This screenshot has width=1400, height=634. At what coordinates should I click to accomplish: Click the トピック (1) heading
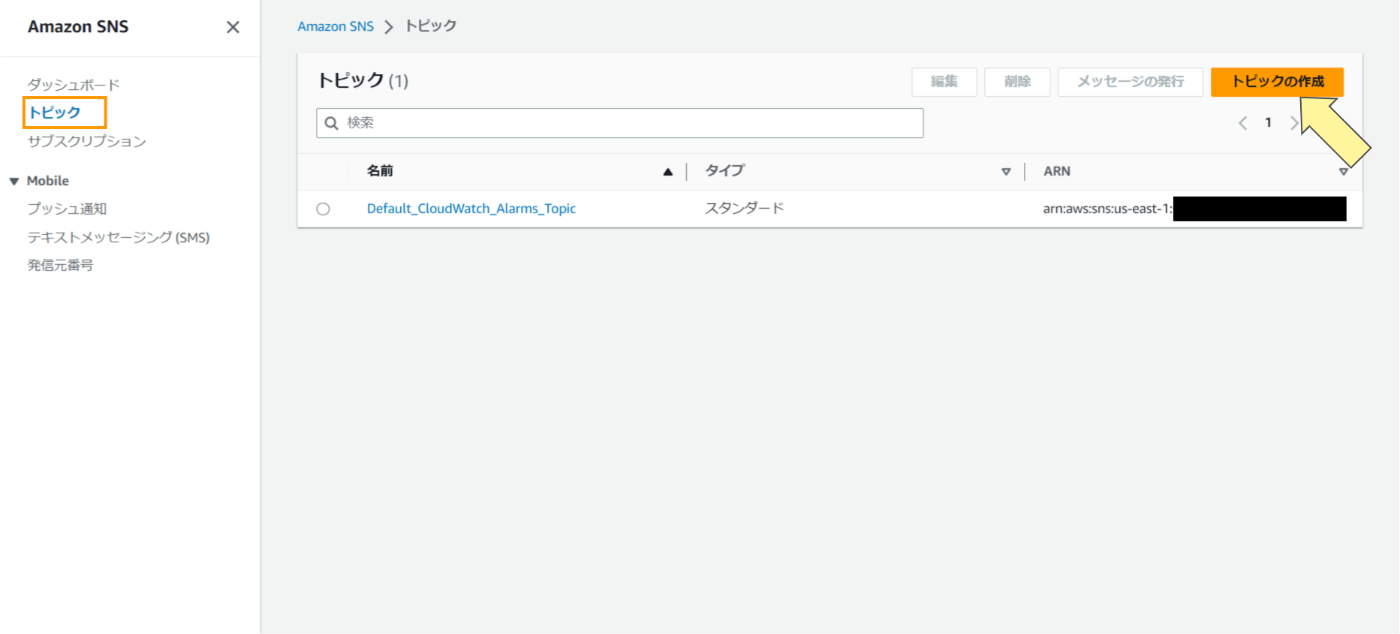tap(362, 81)
